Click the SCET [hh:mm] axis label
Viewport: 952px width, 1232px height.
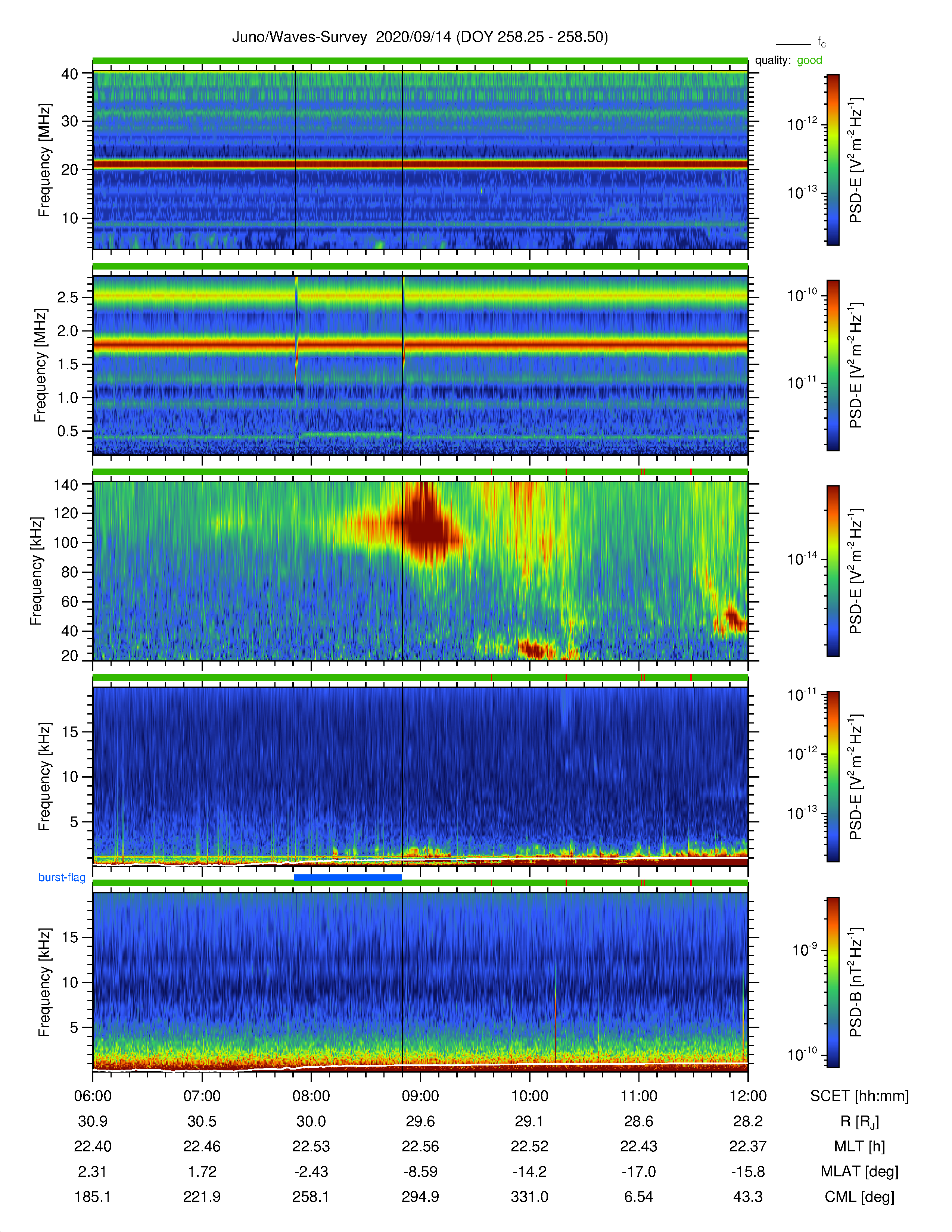[x=859, y=1096]
